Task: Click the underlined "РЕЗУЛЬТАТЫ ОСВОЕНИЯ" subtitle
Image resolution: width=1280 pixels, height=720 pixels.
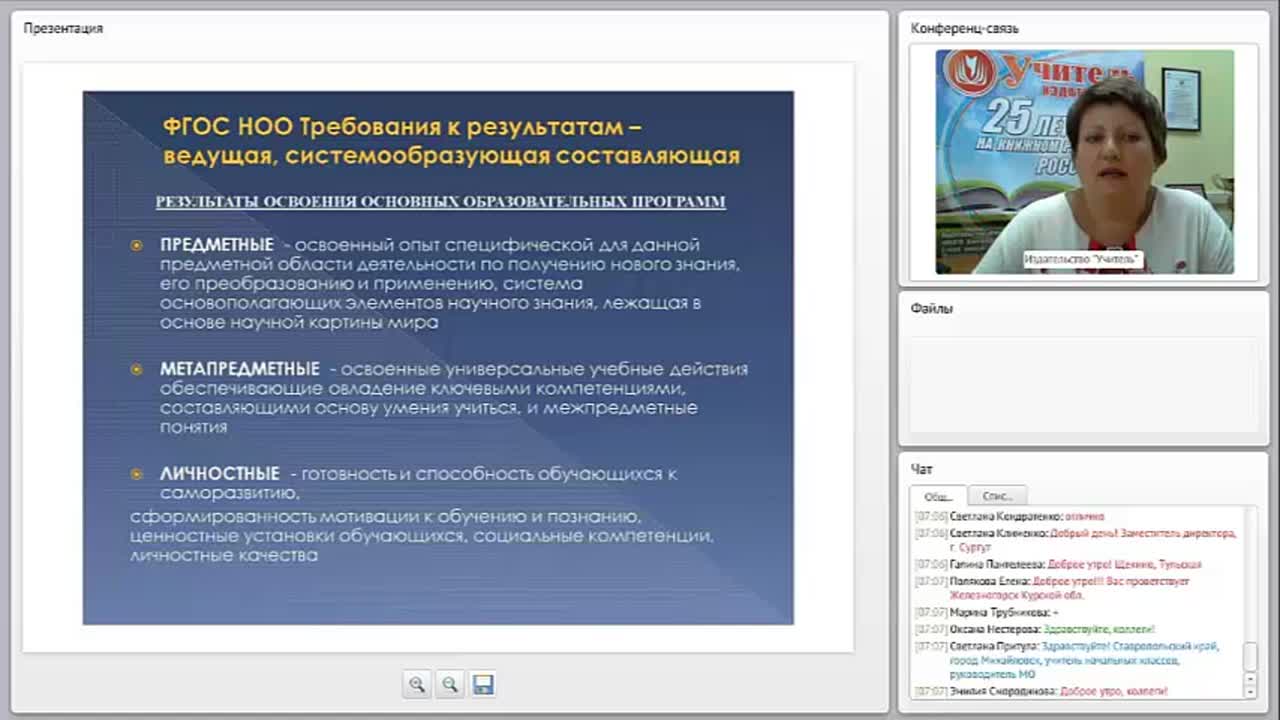Action: [x=440, y=202]
